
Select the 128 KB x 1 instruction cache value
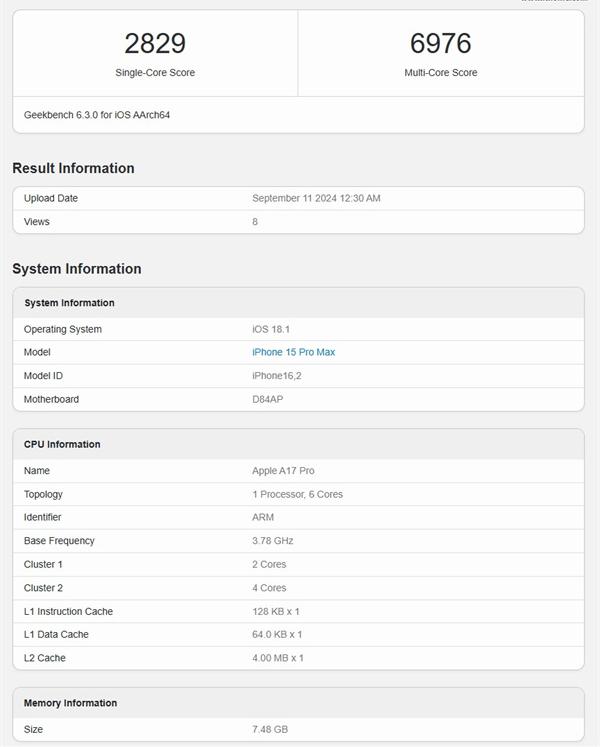pyautogui.click(x=276, y=611)
